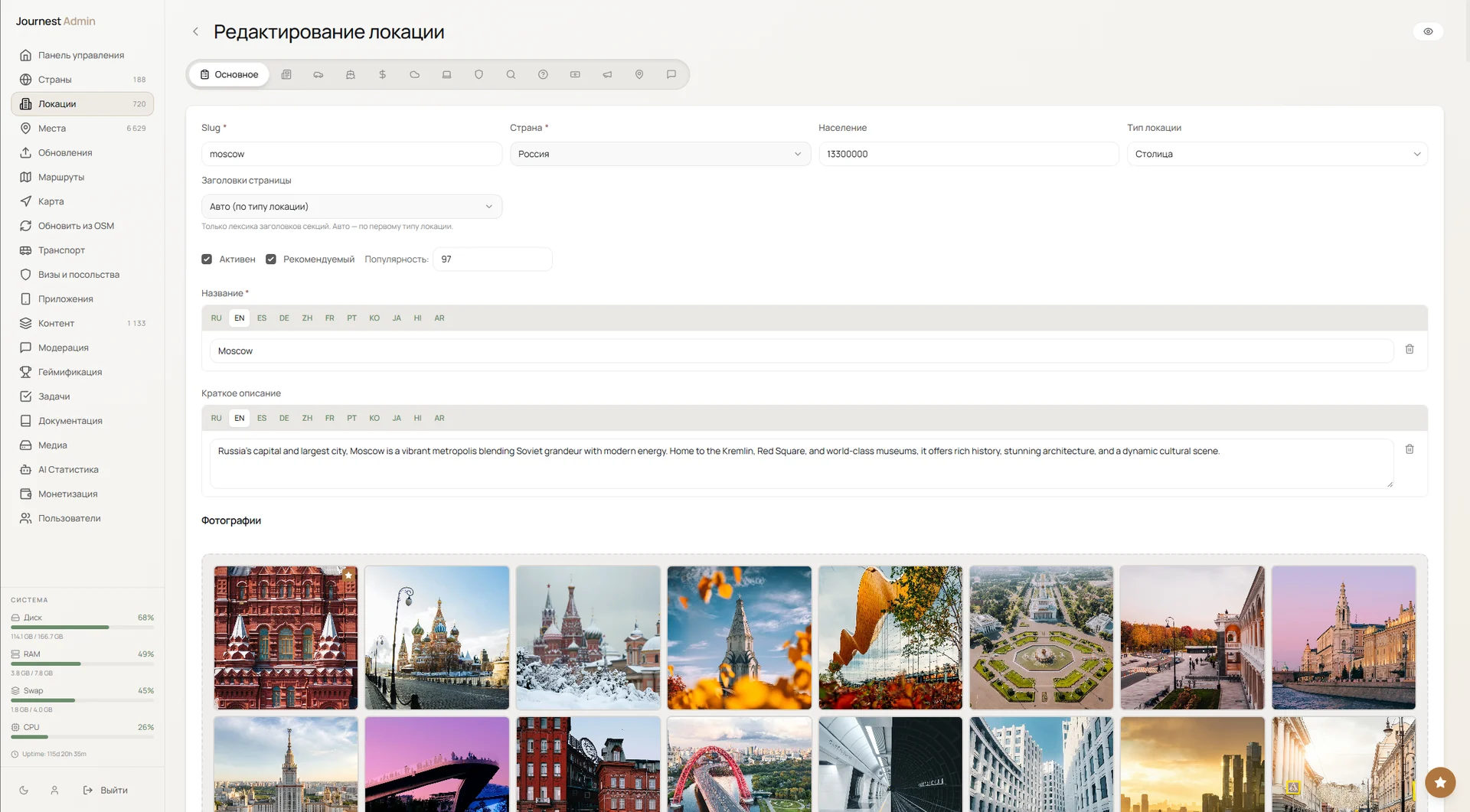Viewport: 1470px width, 812px height.
Task: Open Страны in the sidebar
Action: pos(82,80)
